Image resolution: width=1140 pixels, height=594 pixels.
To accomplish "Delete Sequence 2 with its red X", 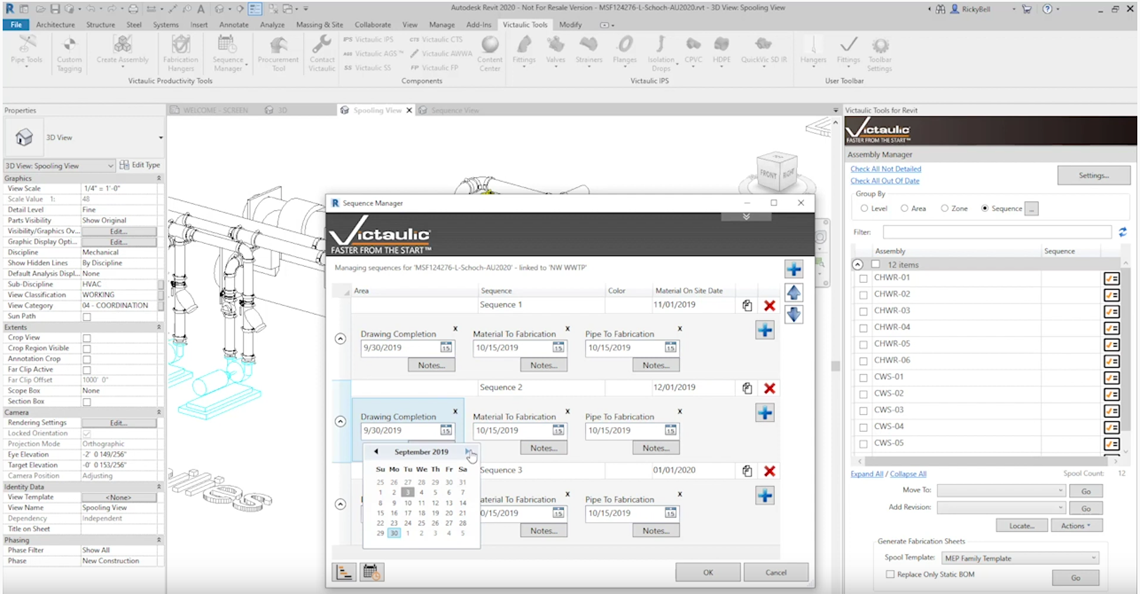I will (x=769, y=389).
